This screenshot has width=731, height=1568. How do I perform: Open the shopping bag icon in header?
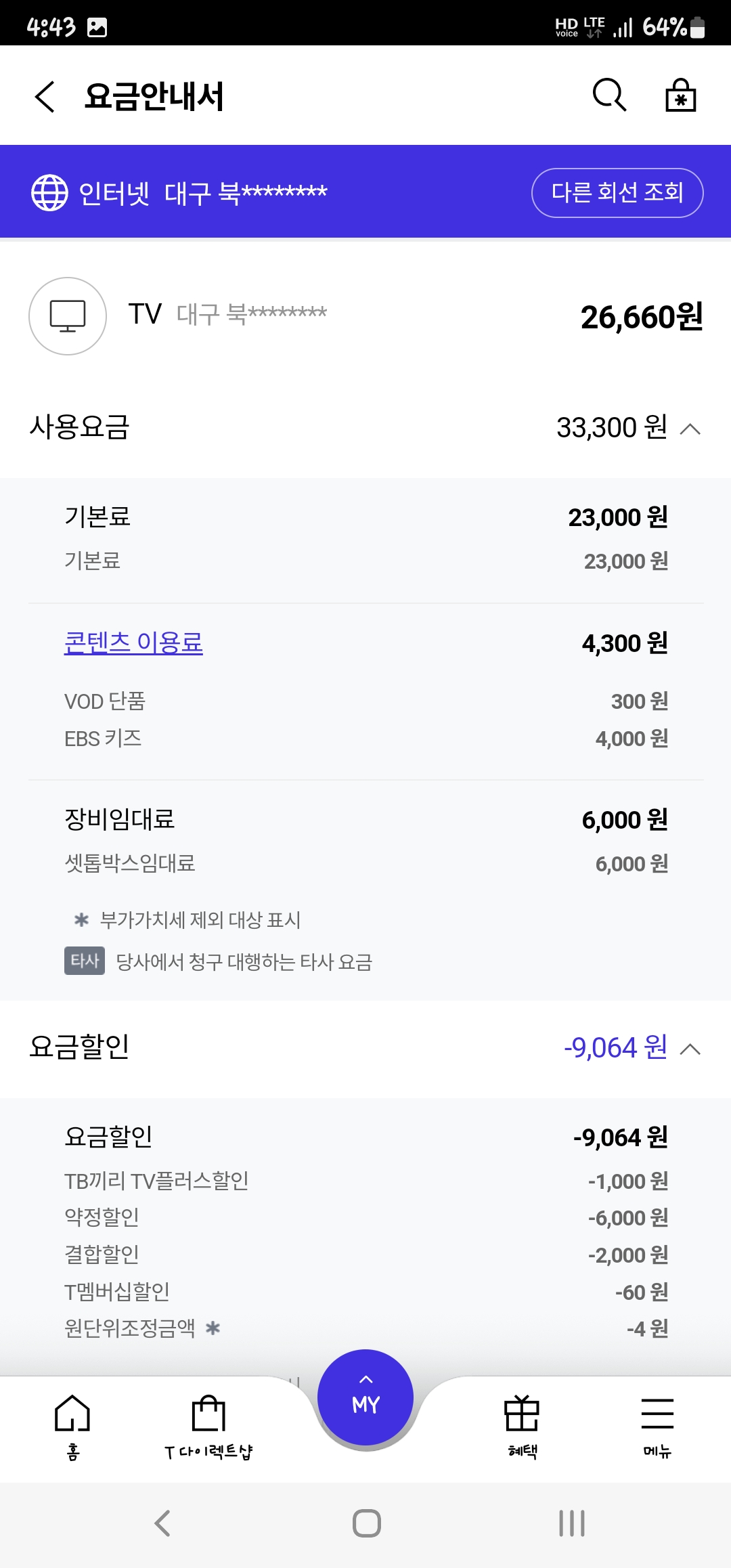point(680,95)
